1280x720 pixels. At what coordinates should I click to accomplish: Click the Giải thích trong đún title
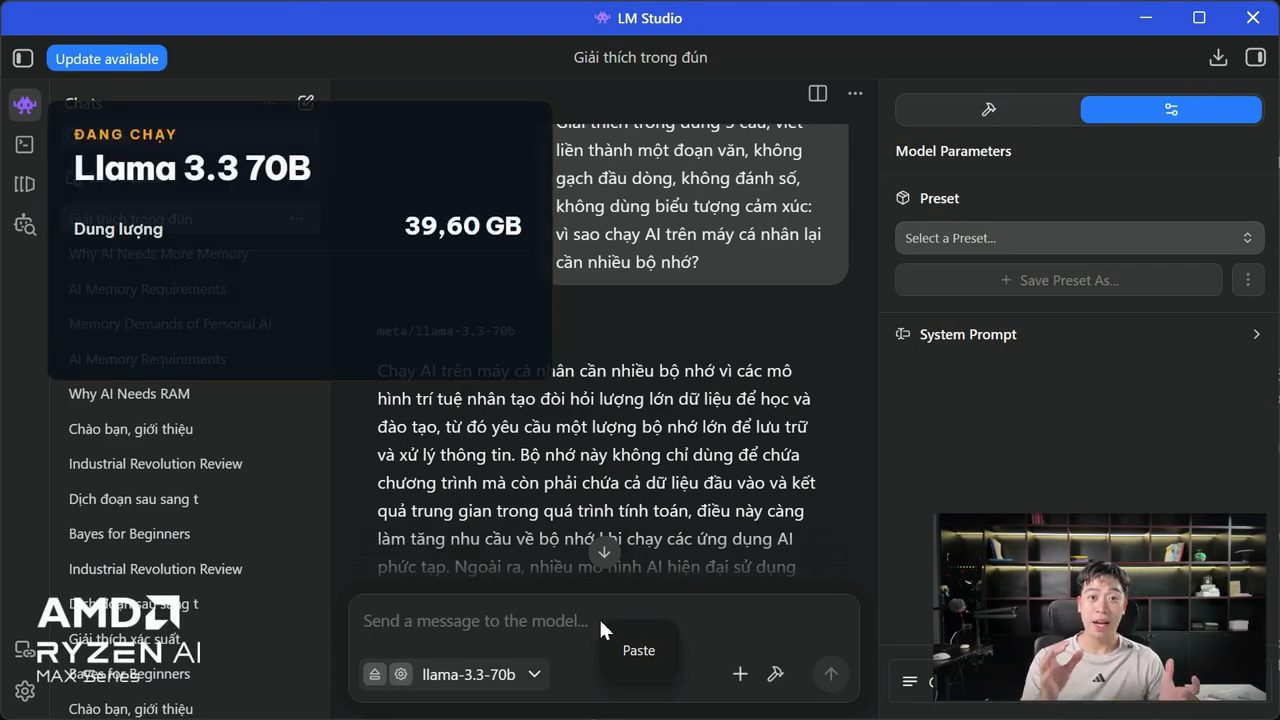pyautogui.click(x=640, y=58)
